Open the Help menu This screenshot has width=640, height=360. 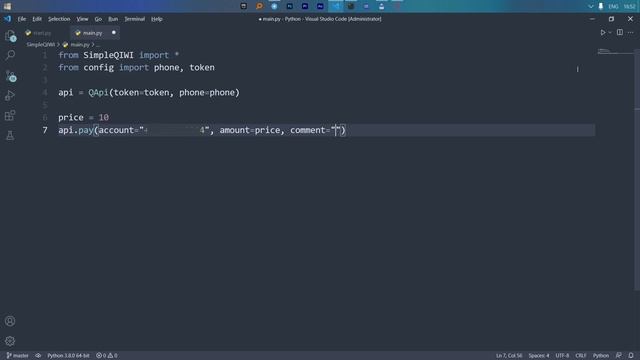[157, 19]
